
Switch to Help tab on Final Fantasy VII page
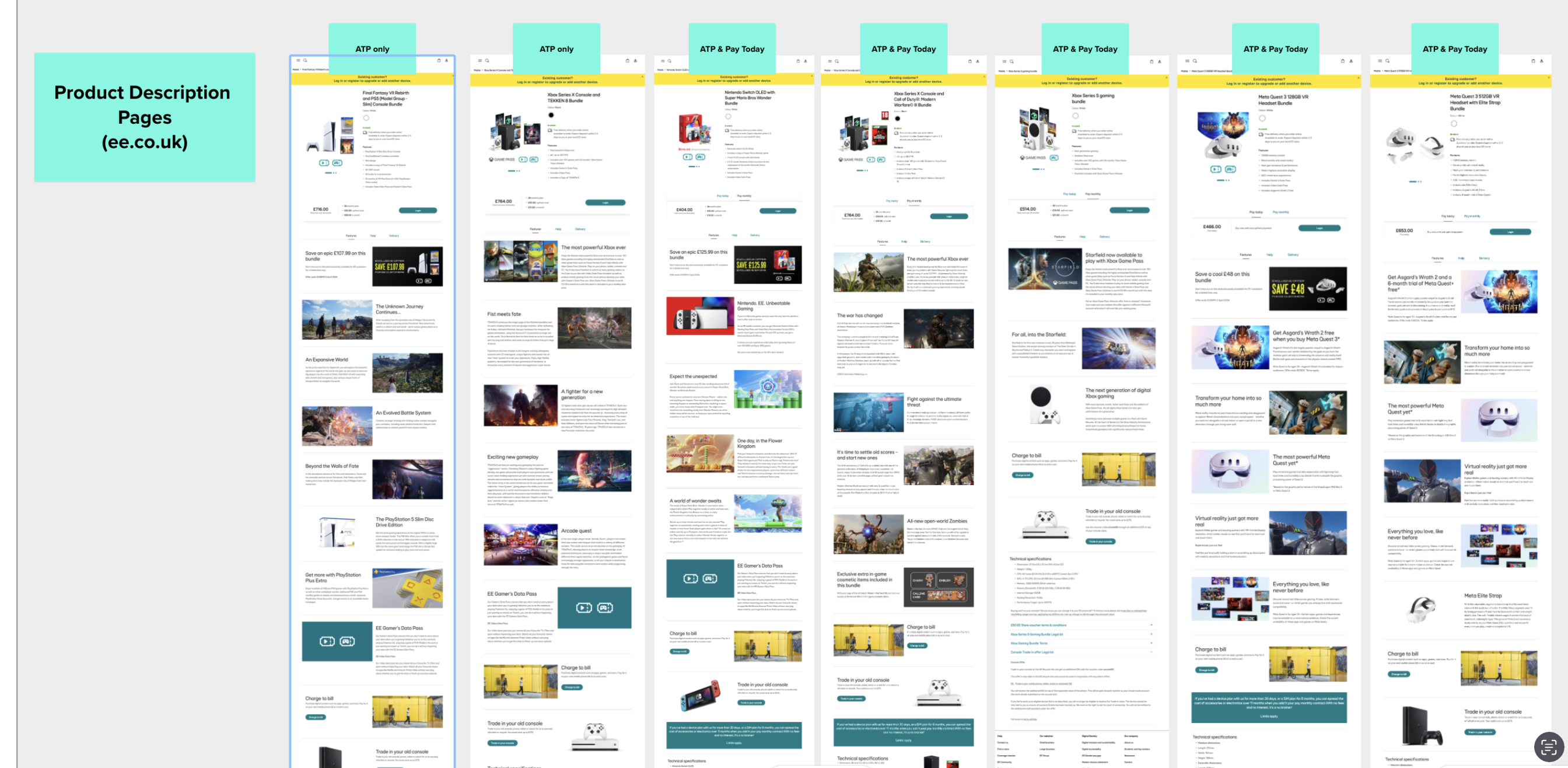pyautogui.click(x=373, y=235)
